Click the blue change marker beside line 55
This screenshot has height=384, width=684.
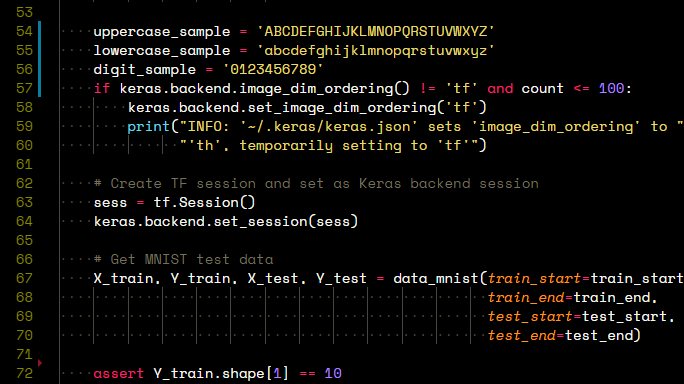(40, 51)
